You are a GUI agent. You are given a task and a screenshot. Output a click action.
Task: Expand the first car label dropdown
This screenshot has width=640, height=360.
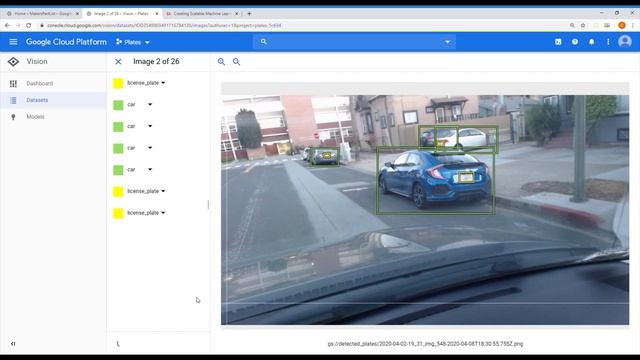[150, 104]
